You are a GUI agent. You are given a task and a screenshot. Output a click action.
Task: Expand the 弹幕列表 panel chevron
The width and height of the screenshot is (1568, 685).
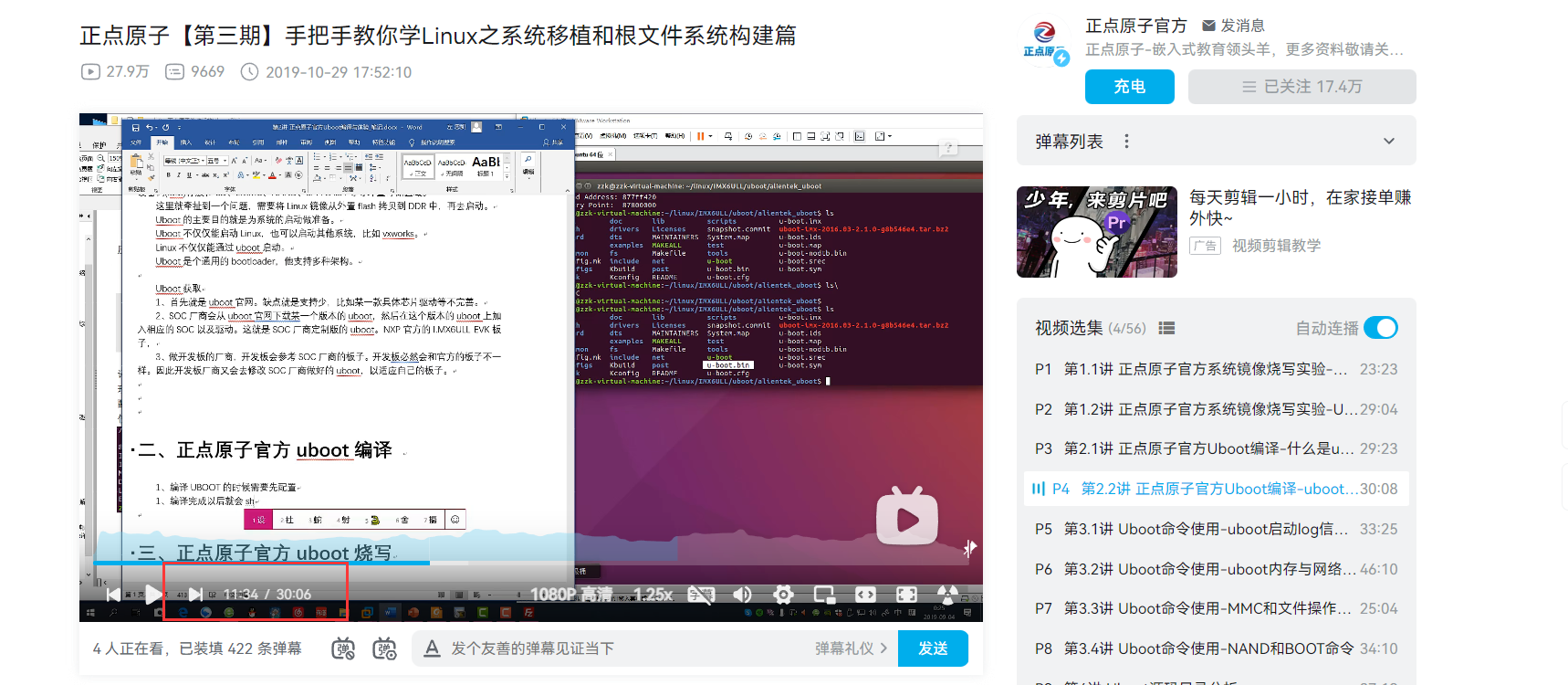pos(1389,142)
